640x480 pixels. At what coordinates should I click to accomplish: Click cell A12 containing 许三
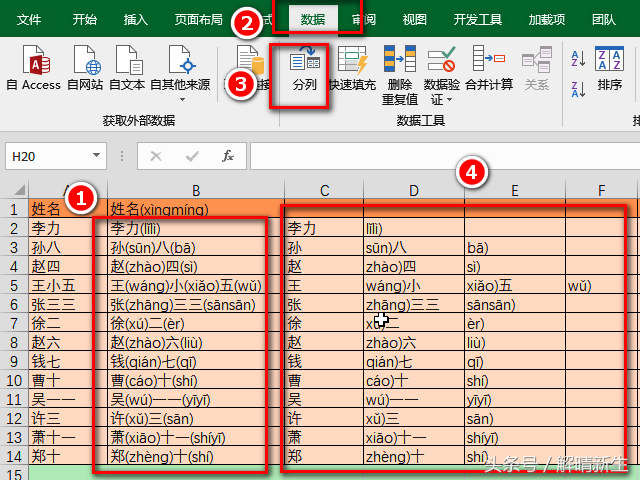point(68,418)
